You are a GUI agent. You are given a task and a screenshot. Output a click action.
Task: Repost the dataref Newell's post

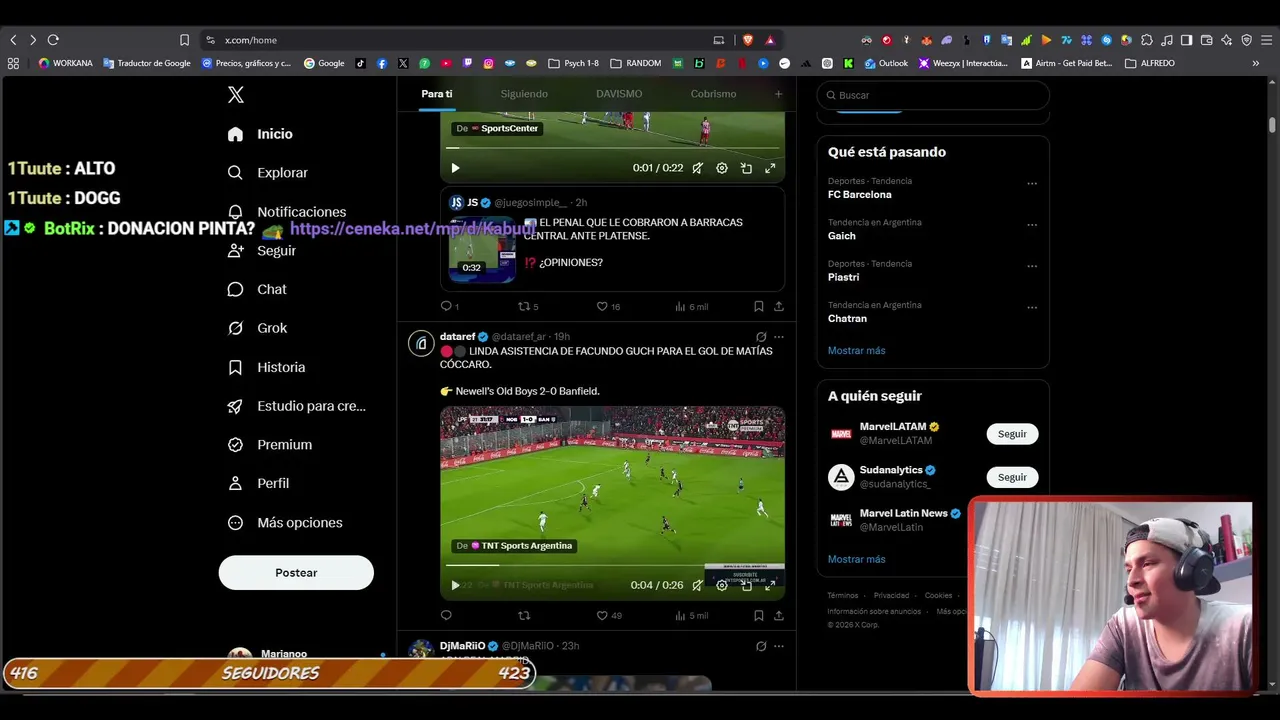523,616
